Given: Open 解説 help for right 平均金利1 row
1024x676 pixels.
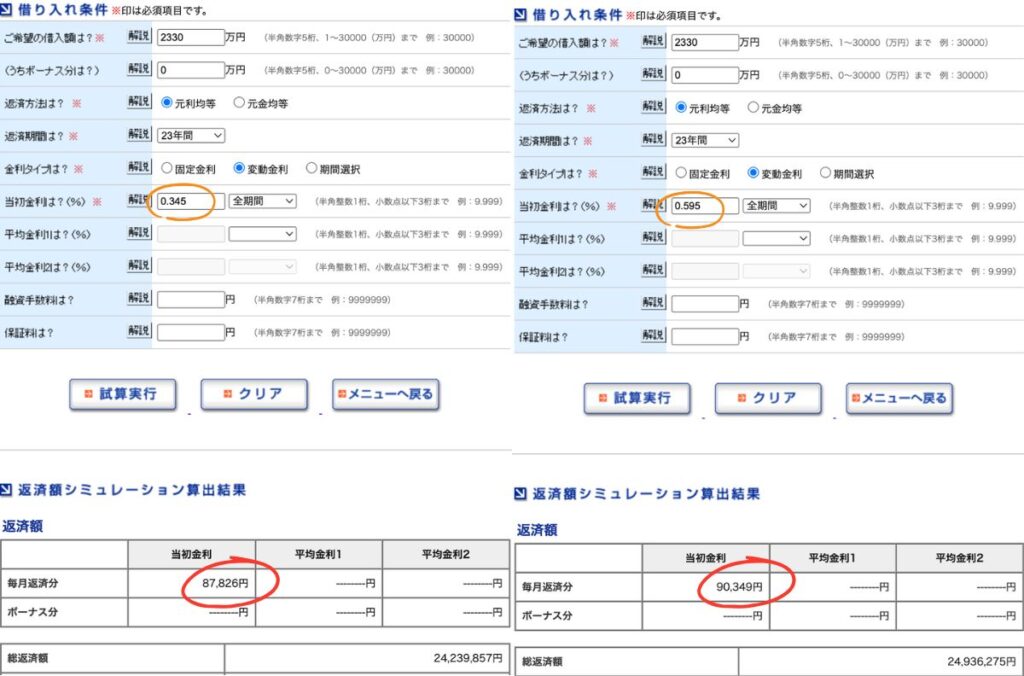Looking at the screenshot, I should coord(653,236).
